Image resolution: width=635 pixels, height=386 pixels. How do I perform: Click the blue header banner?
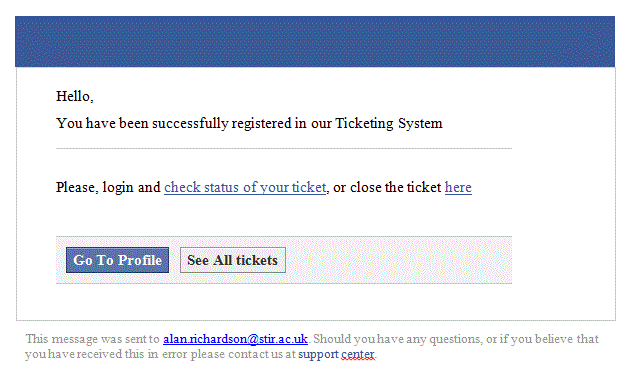tap(315, 42)
